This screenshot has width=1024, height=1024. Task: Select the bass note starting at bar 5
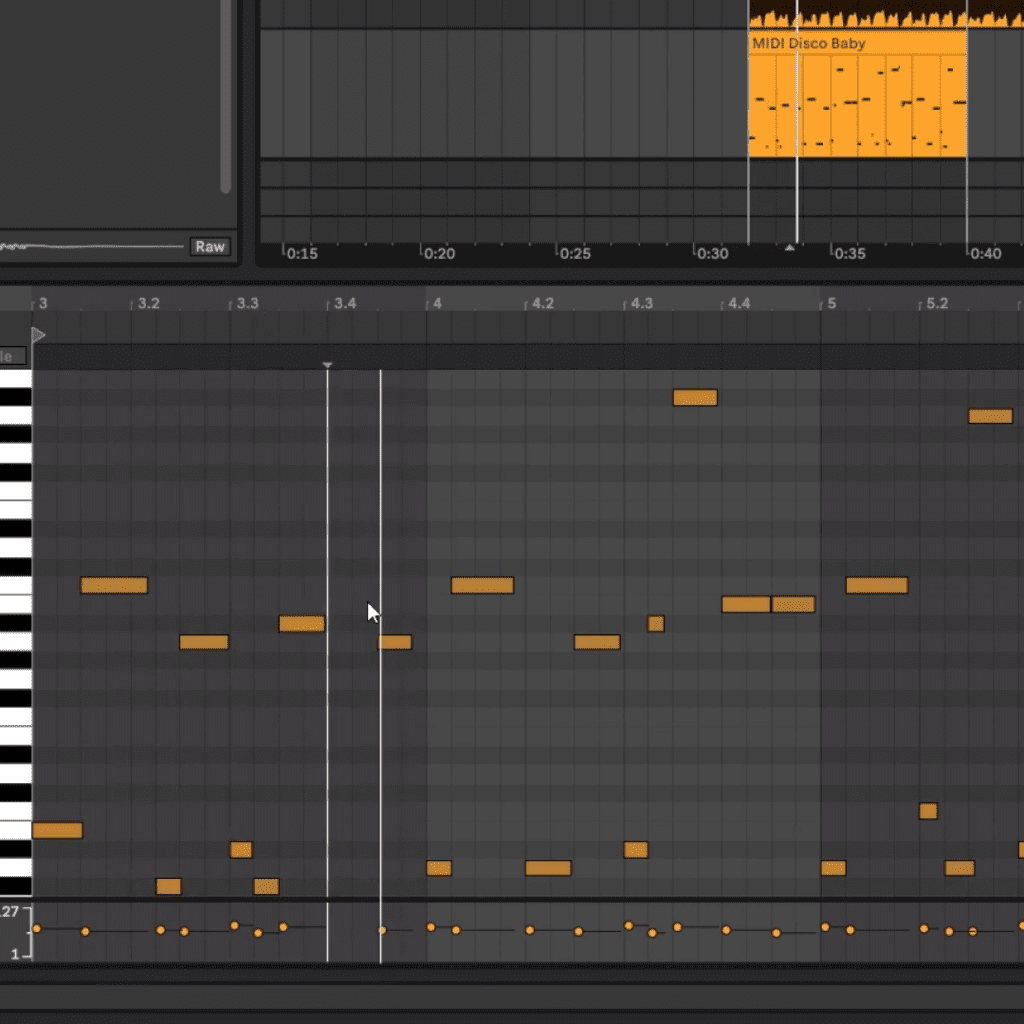(833, 868)
